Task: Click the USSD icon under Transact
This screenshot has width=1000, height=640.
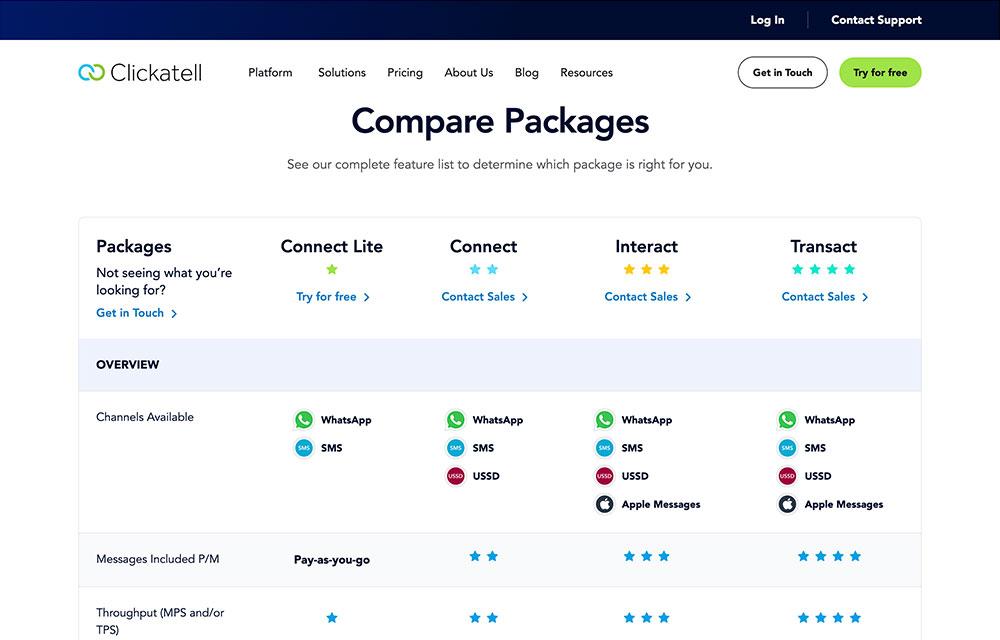Action: pos(787,476)
